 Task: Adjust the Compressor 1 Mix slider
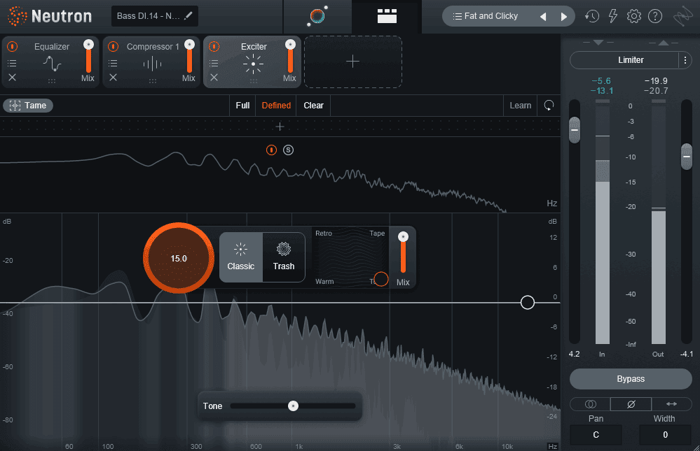tap(189, 57)
